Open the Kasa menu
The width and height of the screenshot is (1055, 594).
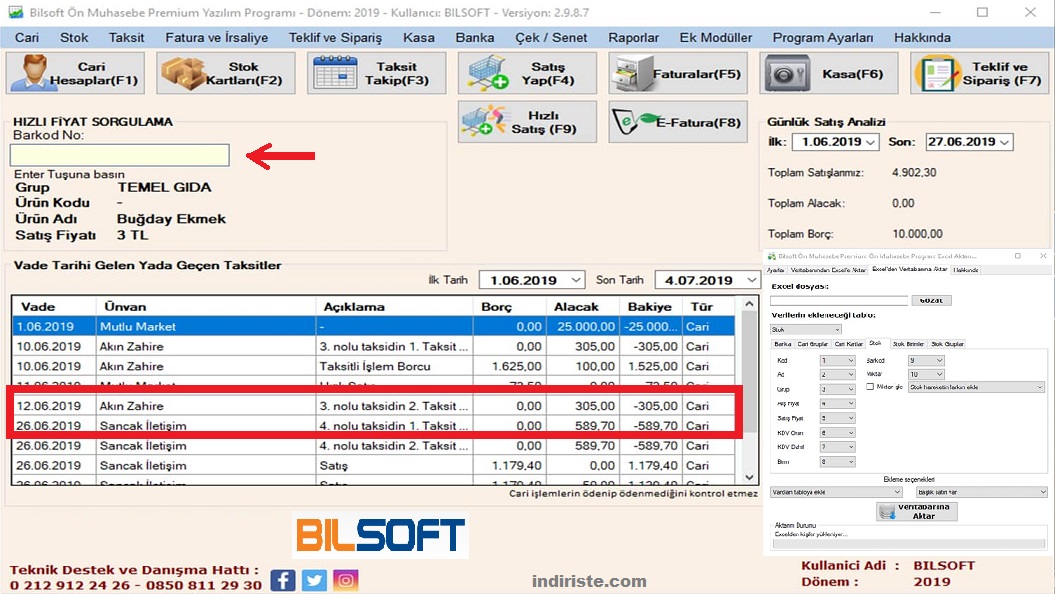pyautogui.click(x=419, y=38)
